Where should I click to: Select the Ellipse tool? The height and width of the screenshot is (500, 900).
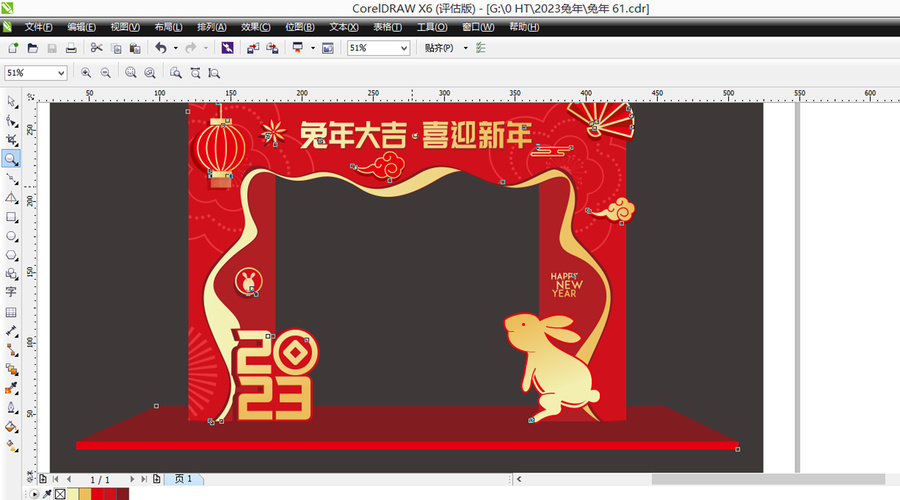pyautogui.click(x=11, y=236)
